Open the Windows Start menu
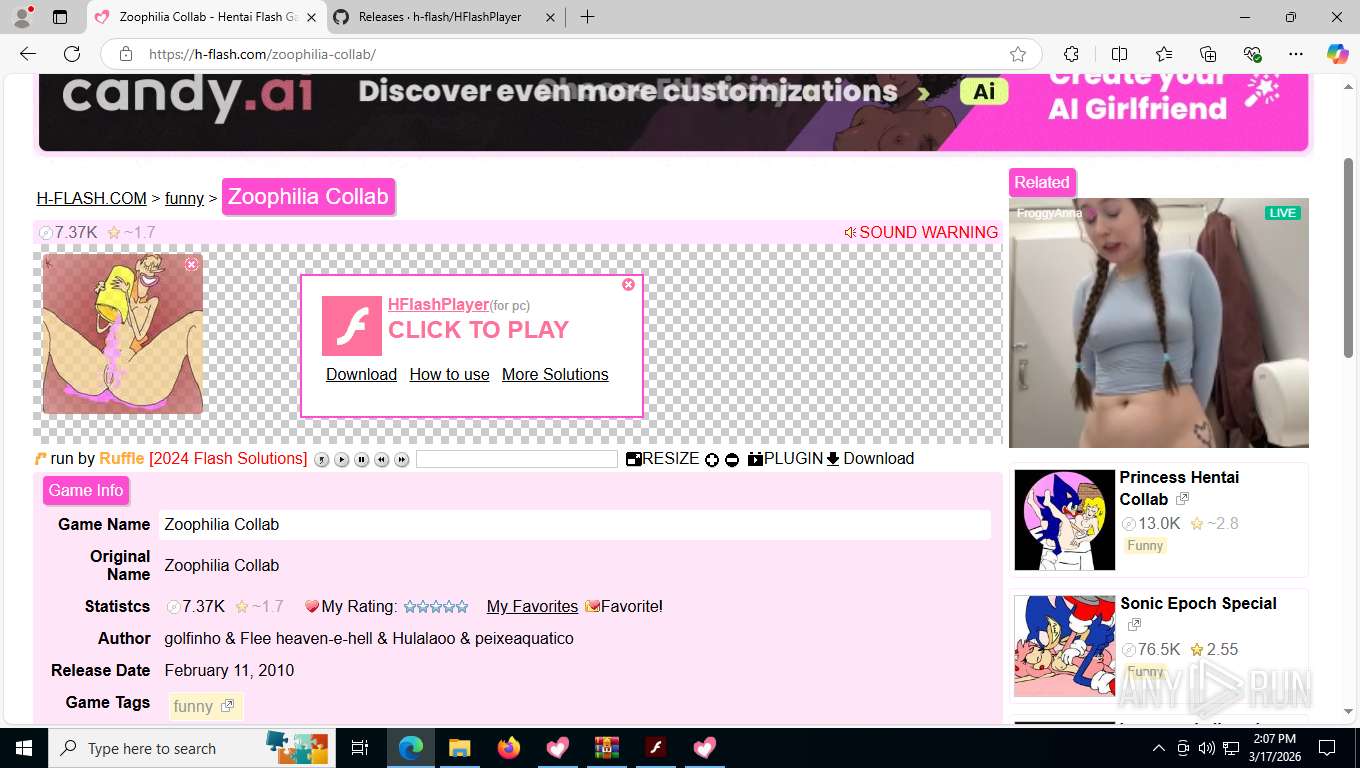The image size is (1360, 768). [23, 748]
